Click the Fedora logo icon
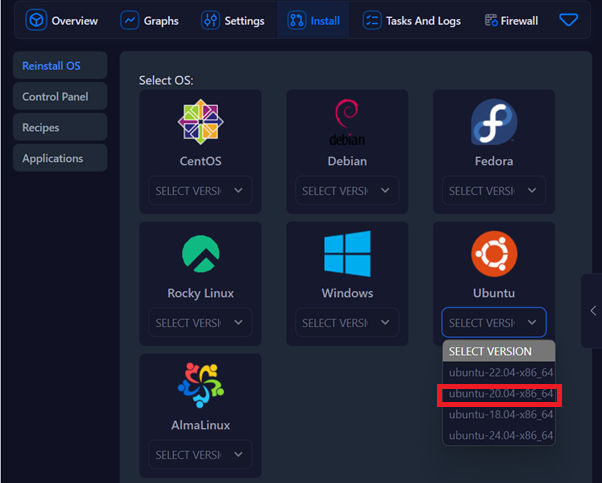This screenshot has width=602, height=483. [494, 122]
